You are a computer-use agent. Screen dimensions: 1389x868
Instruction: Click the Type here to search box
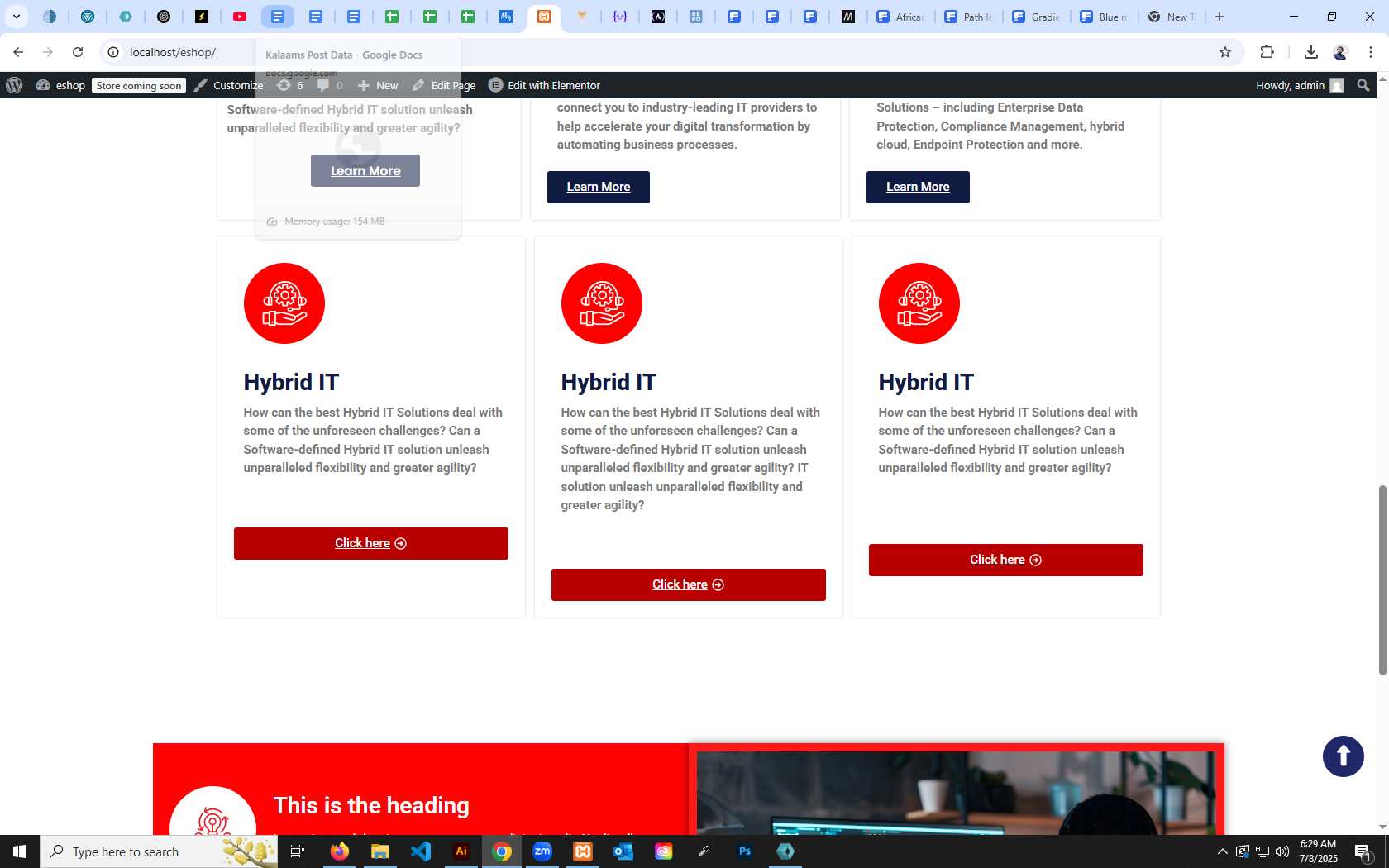159,851
